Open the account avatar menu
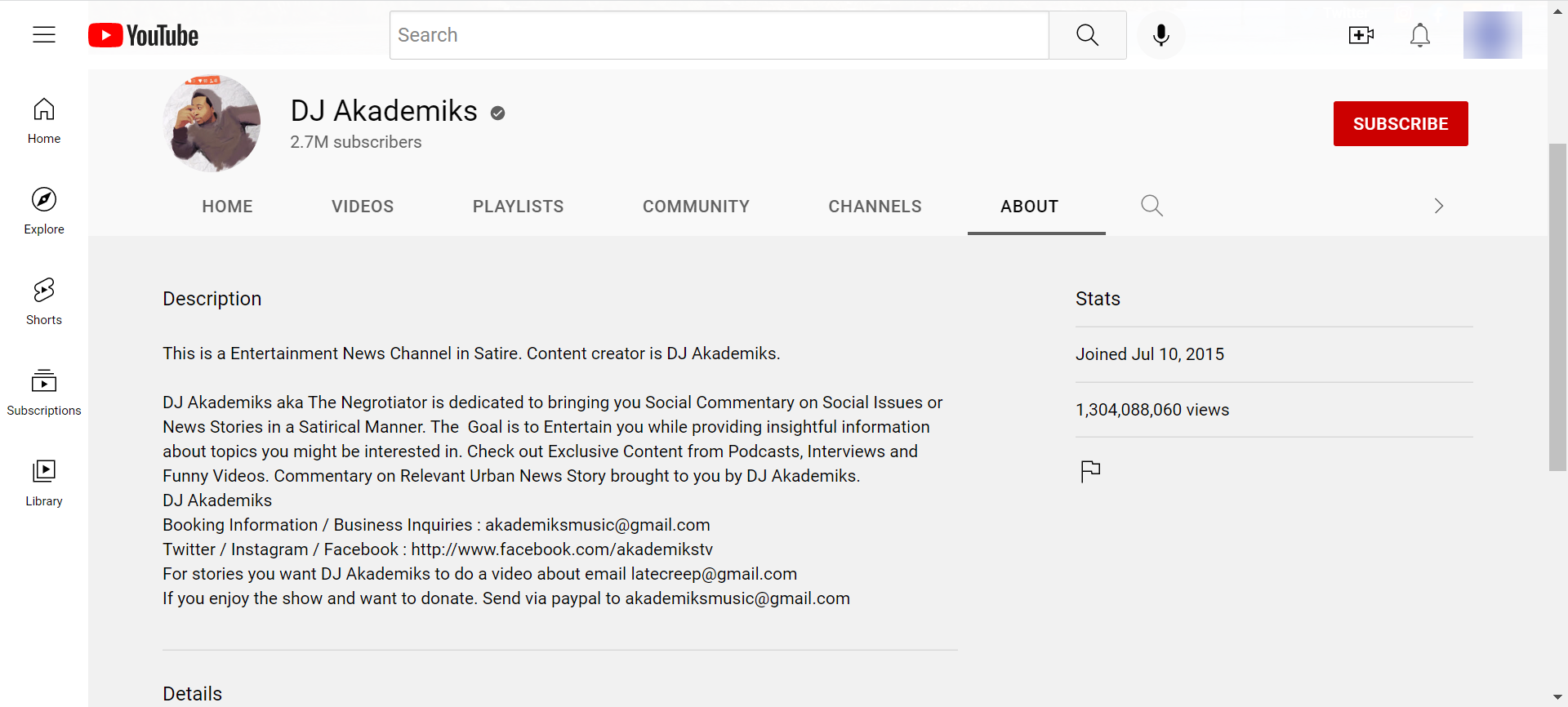Image resolution: width=1568 pixels, height=707 pixels. tap(1492, 35)
